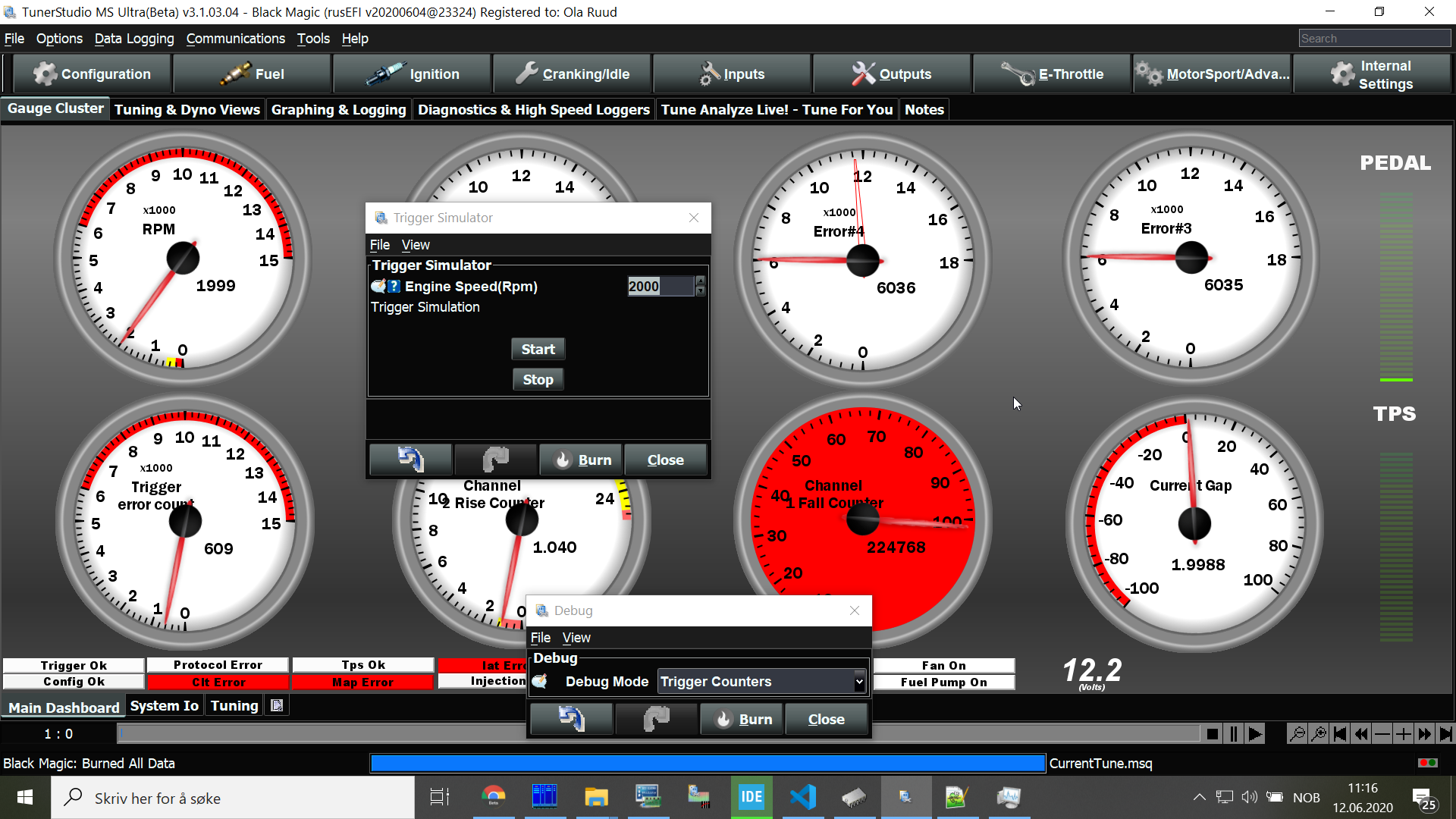
Task: Click the zoom in magnifier in playback bar
Action: 1319,734
